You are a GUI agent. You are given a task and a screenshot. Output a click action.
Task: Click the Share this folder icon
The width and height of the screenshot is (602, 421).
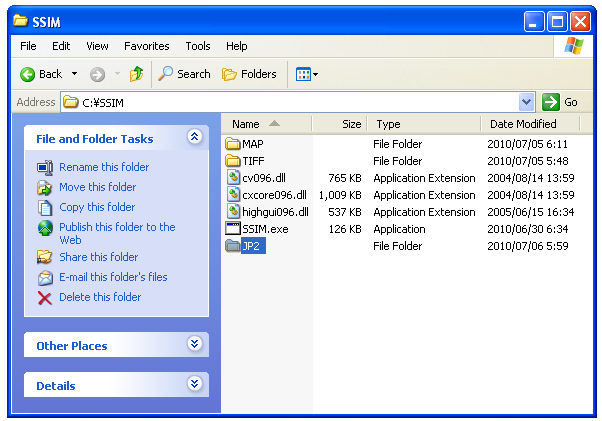click(45, 257)
